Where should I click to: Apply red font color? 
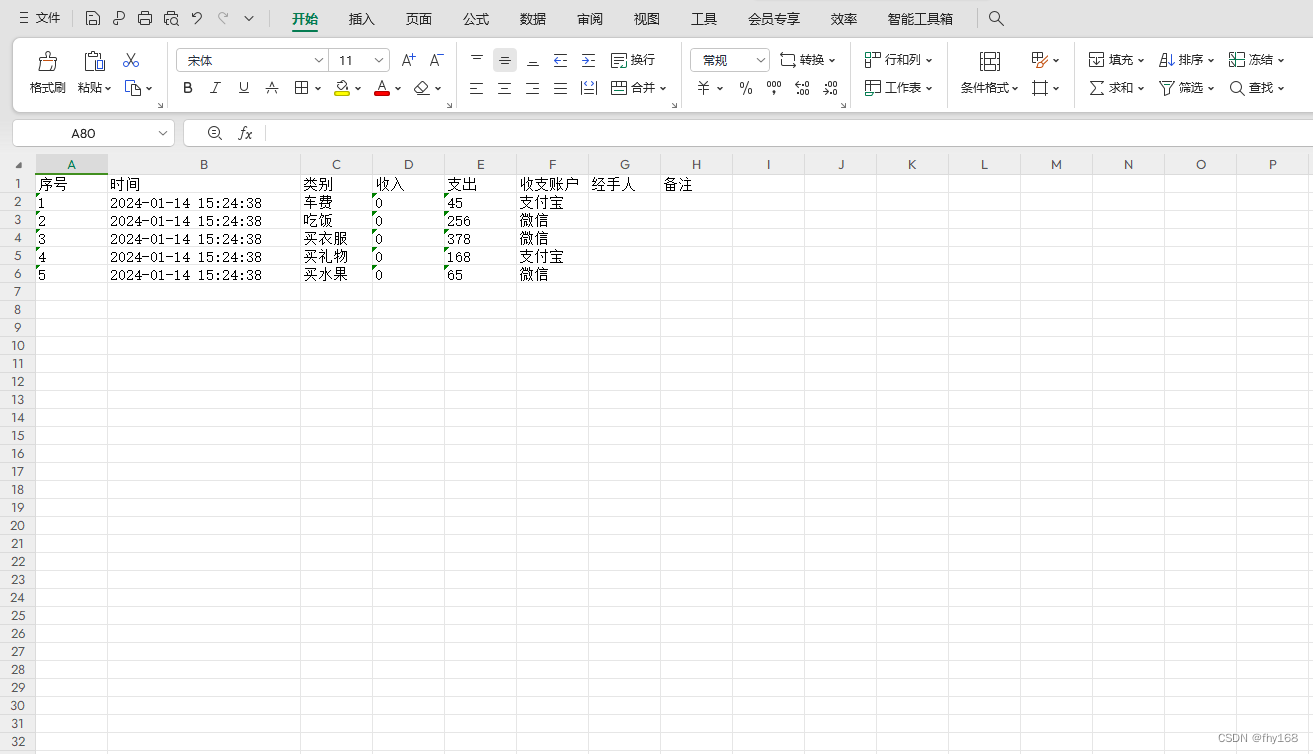pyautogui.click(x=382, y=88)
